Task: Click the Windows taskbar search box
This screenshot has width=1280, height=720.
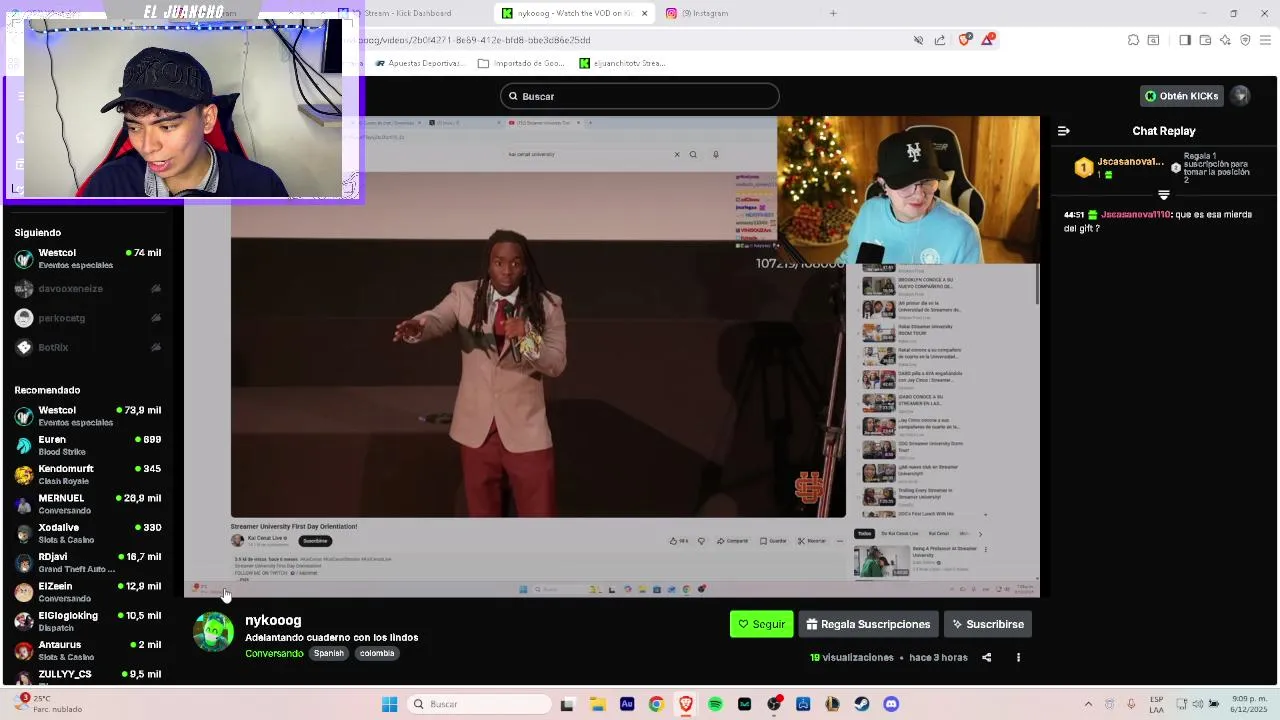Action: [481, 704]
